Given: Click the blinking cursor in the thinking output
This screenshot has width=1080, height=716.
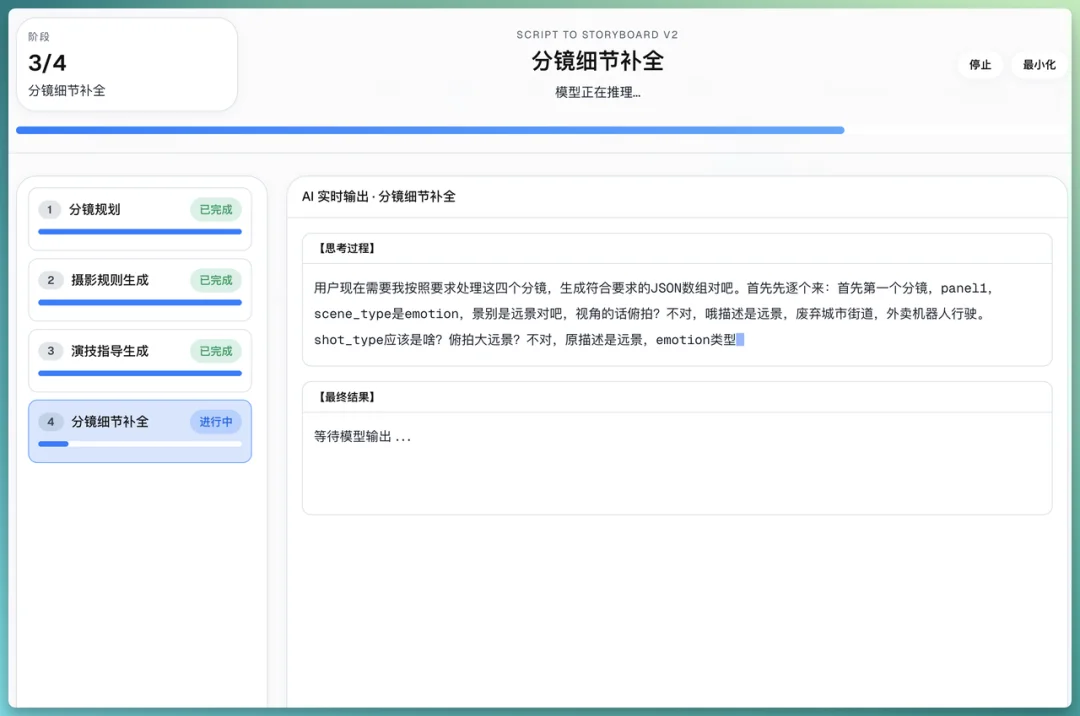Looking at the screenshot, I should [740, 339].
